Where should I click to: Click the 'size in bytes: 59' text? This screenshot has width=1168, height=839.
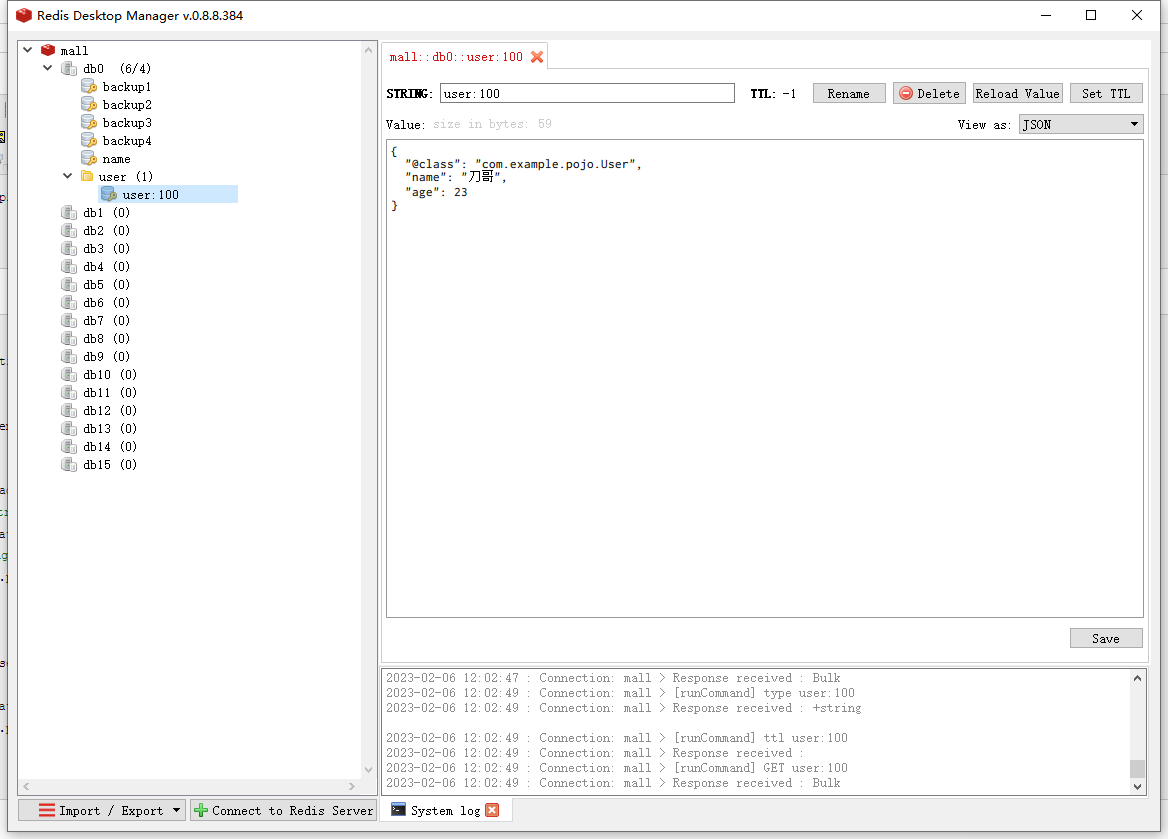pyautogui.click(x=492, y=124)
